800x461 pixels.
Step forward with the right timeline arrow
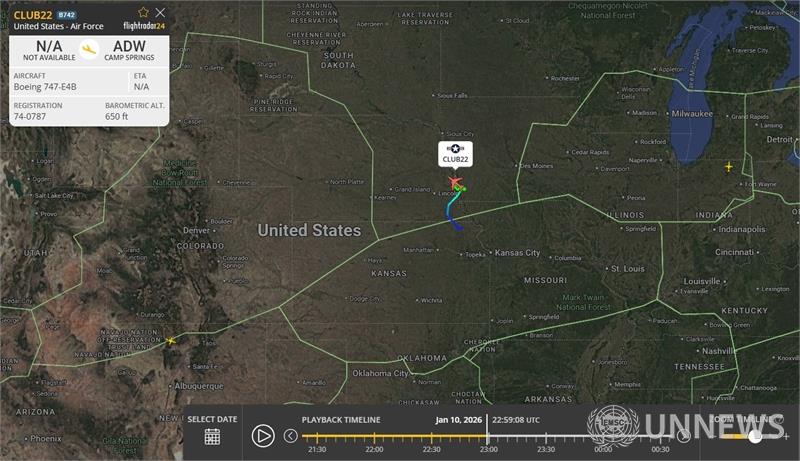[x=684, y=436]
